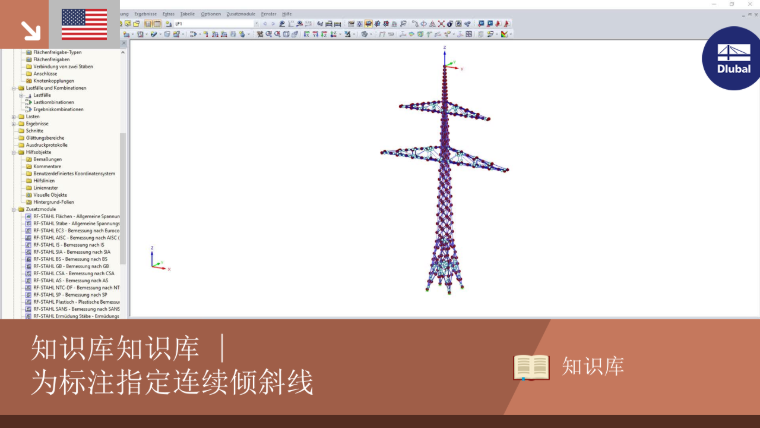Collapse the Lastfälle und Kombinationen node
Image resolution: width=760 pixels, height=428 pixels.
[x=14, y=88]
